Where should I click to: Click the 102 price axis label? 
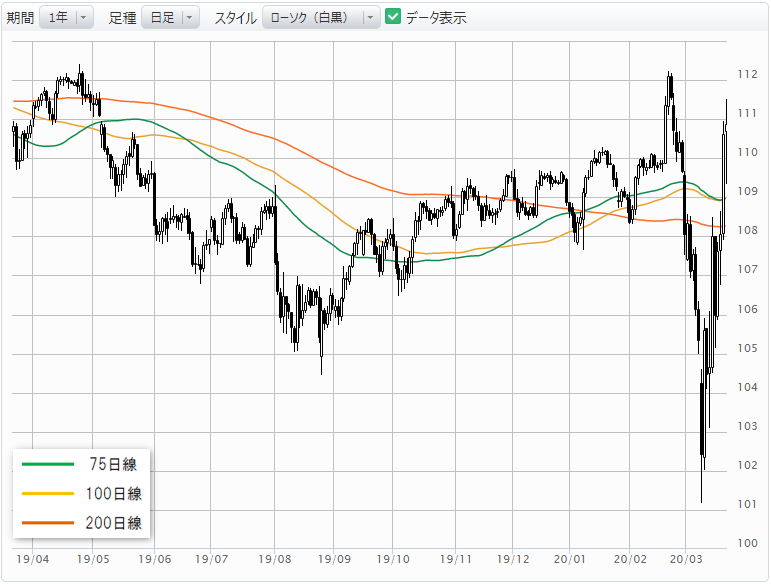(747, 465)
